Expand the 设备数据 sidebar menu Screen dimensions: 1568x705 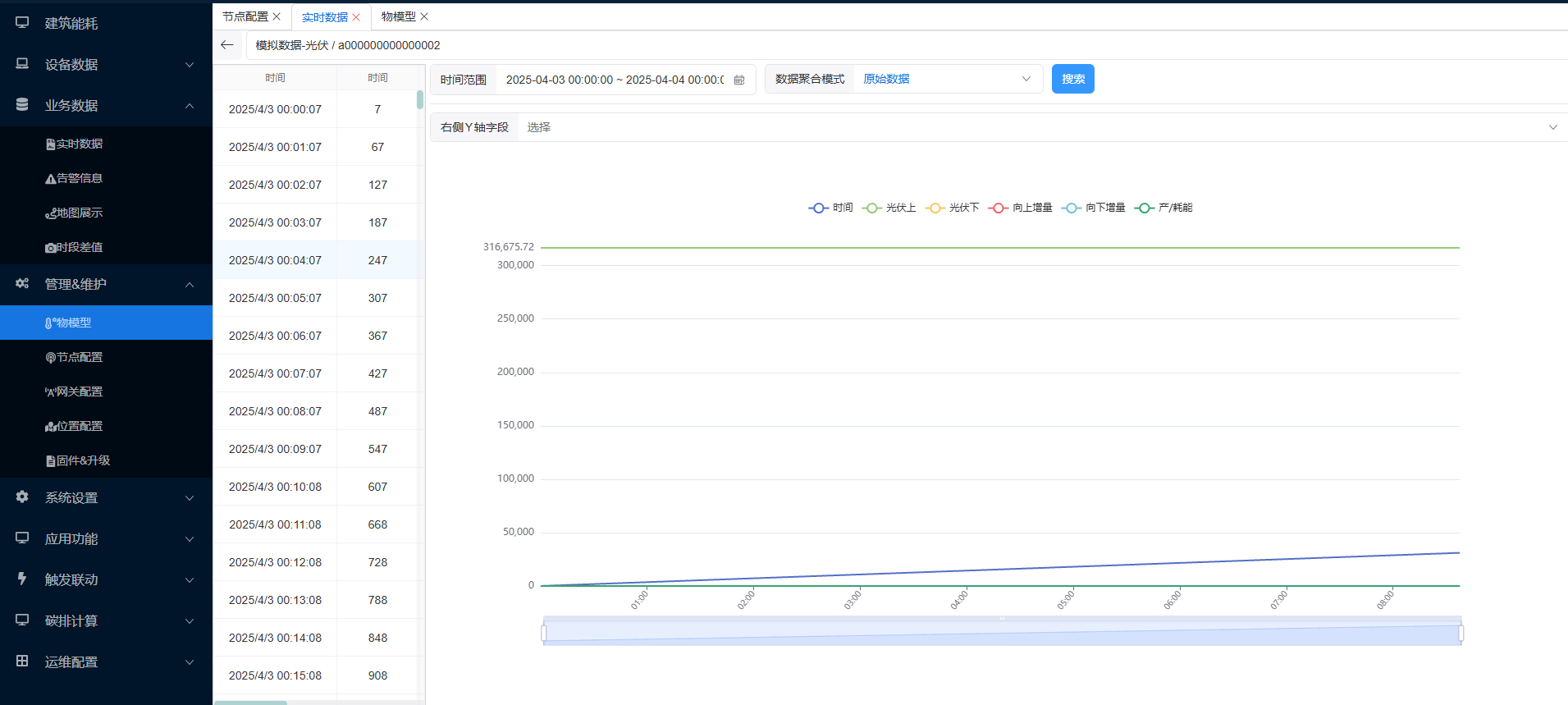pos(106,64)
